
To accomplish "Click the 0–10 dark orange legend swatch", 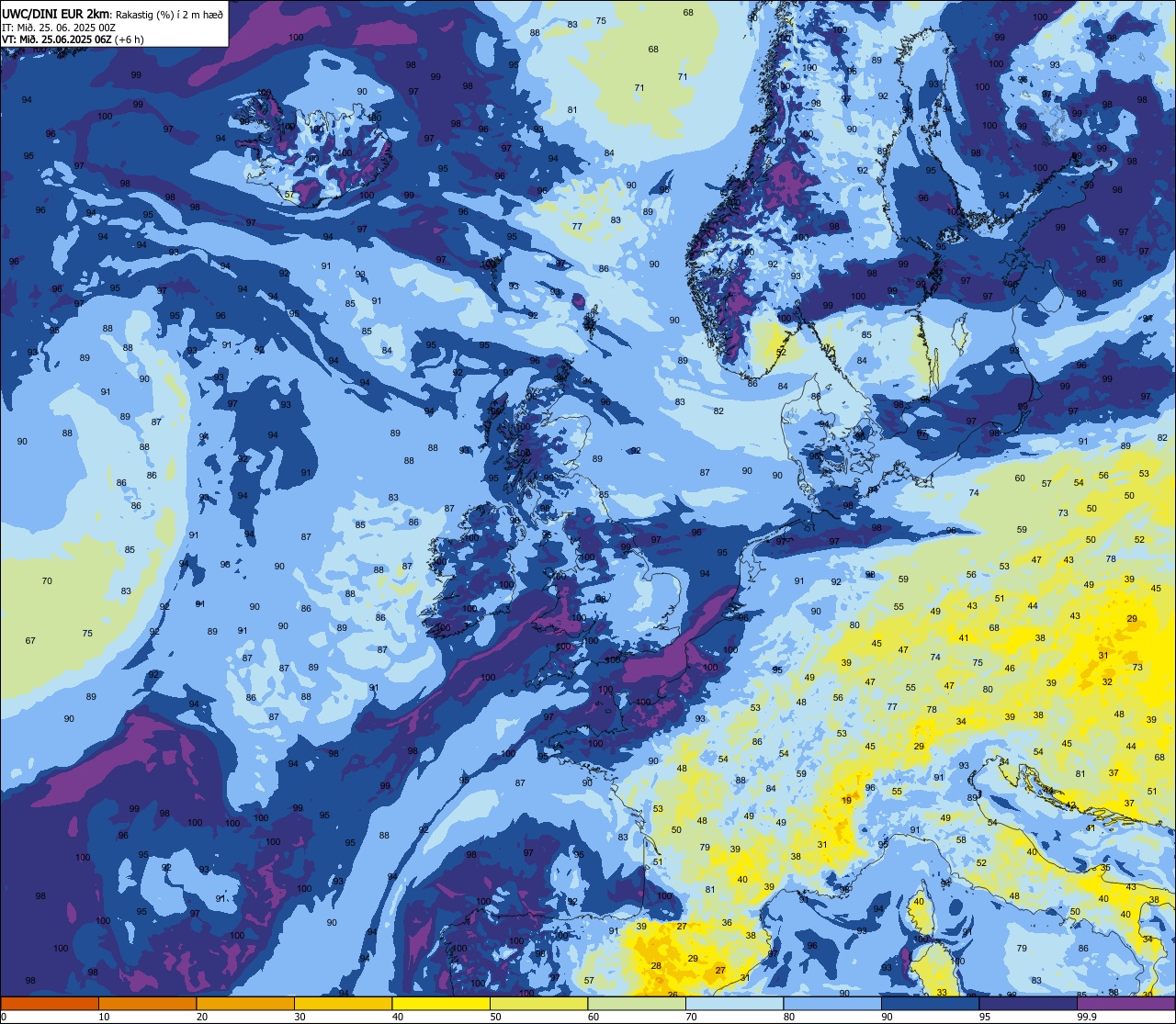I will [50, 1003].
